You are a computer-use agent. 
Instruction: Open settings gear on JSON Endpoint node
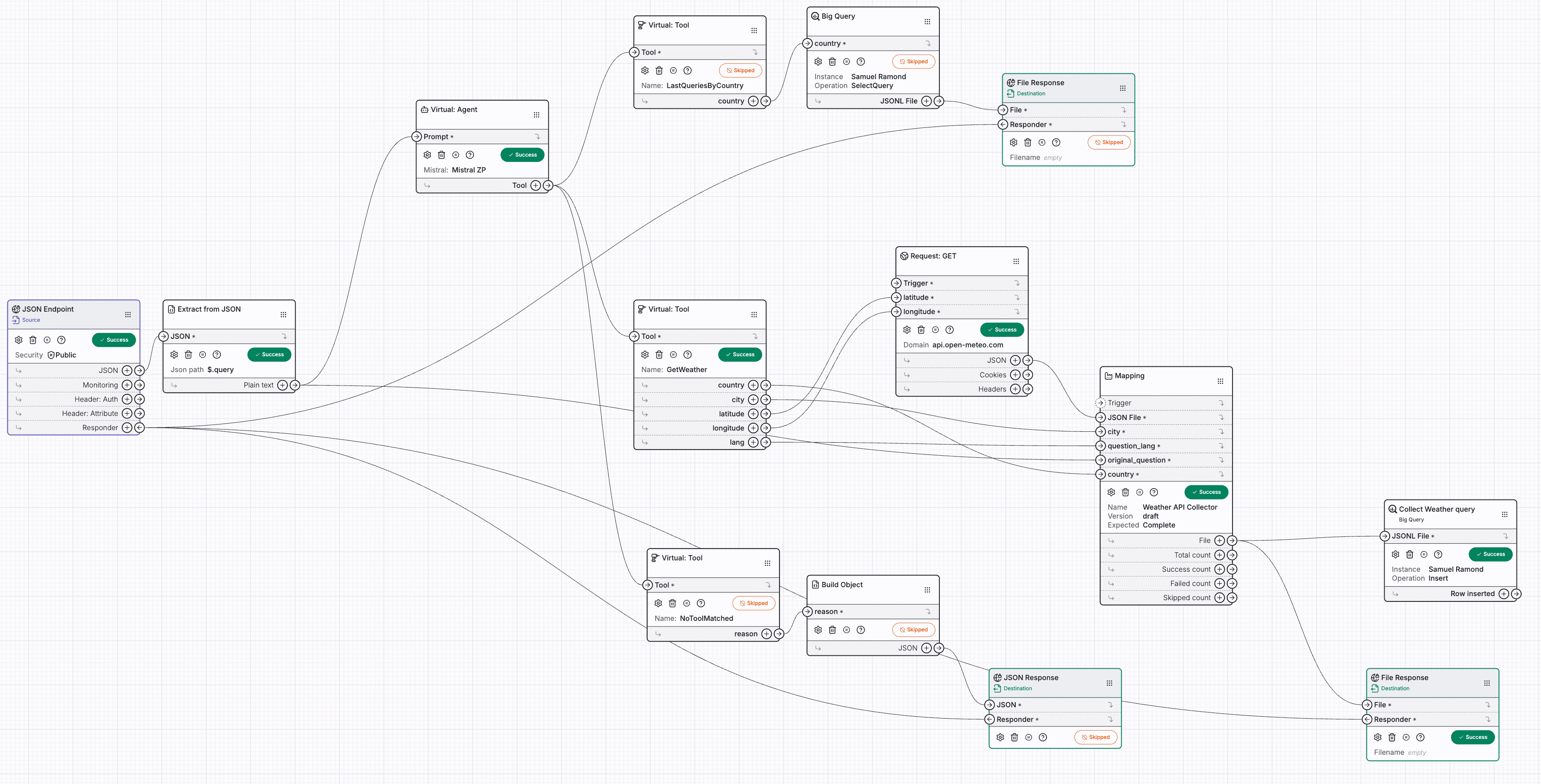[19, 340]
